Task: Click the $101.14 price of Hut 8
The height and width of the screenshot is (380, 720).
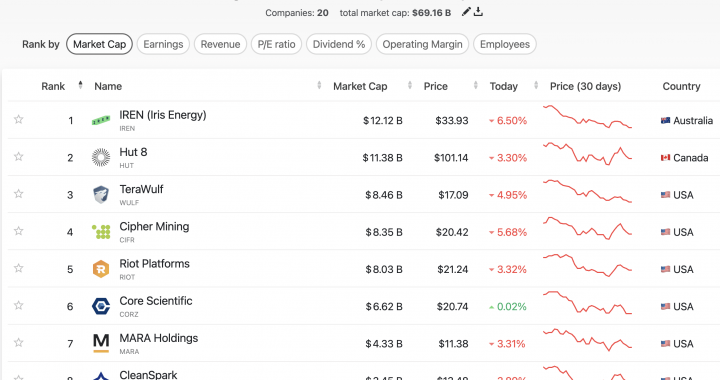Action: tap(451, 158)
